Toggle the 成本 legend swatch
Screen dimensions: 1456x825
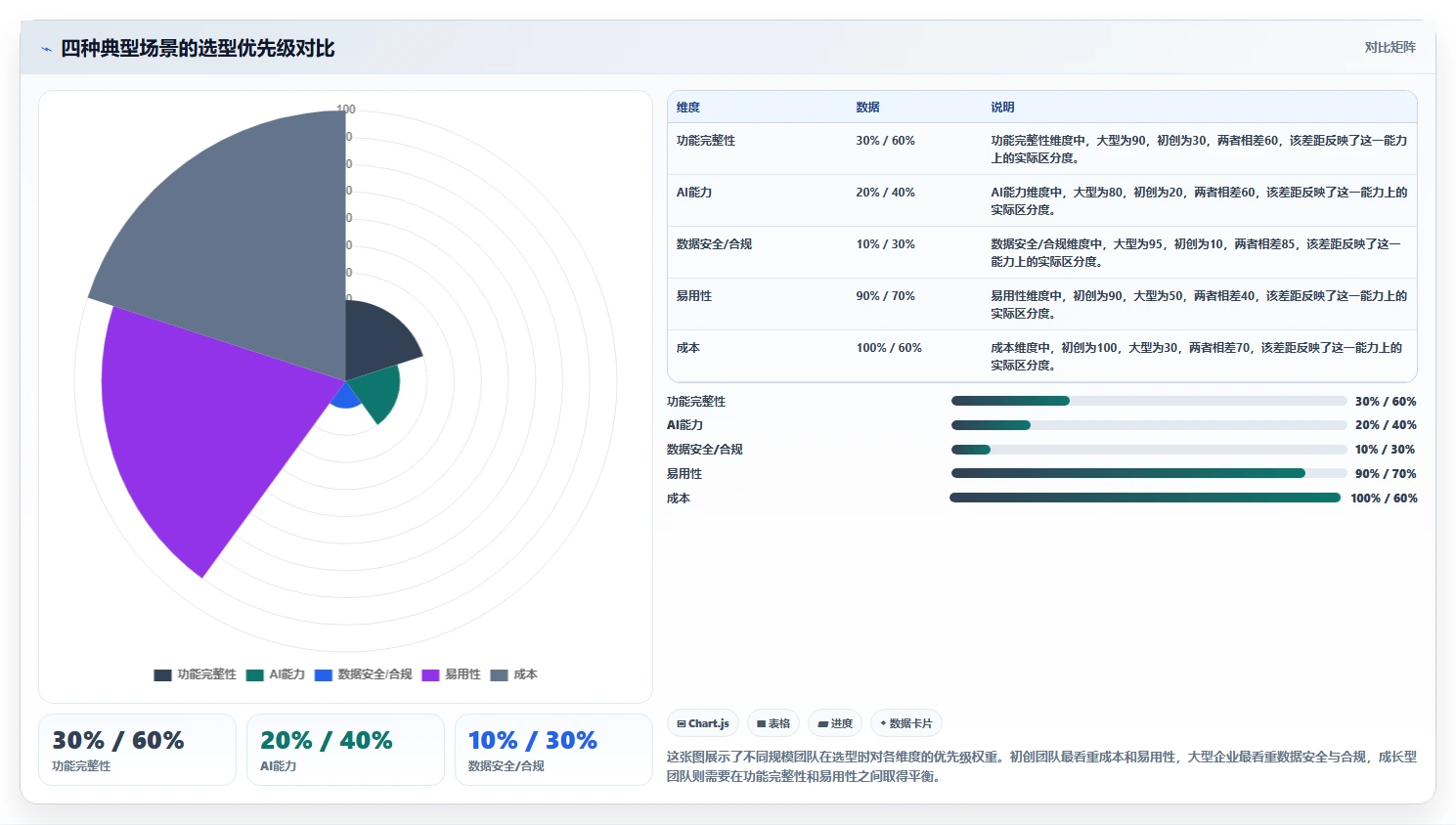coord(499,674)
